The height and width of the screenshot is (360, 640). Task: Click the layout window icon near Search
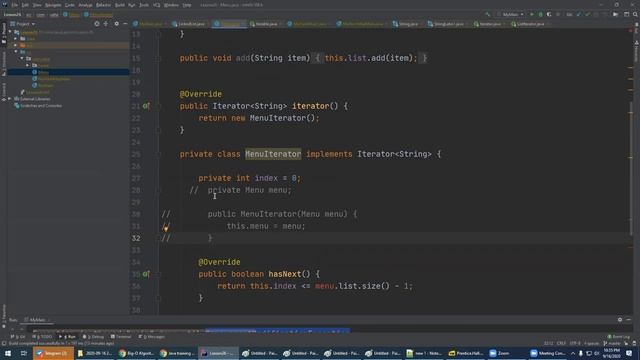(x=627, y=15)
